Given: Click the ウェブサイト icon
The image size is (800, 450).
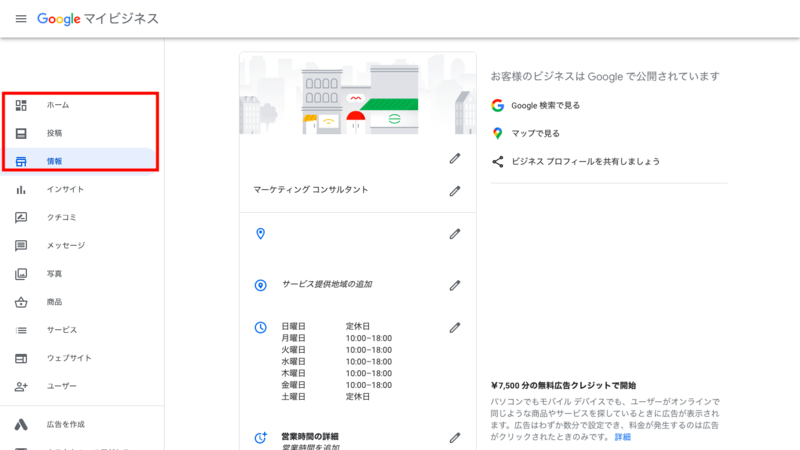Looking at the screenshot, I should (21, 359).
